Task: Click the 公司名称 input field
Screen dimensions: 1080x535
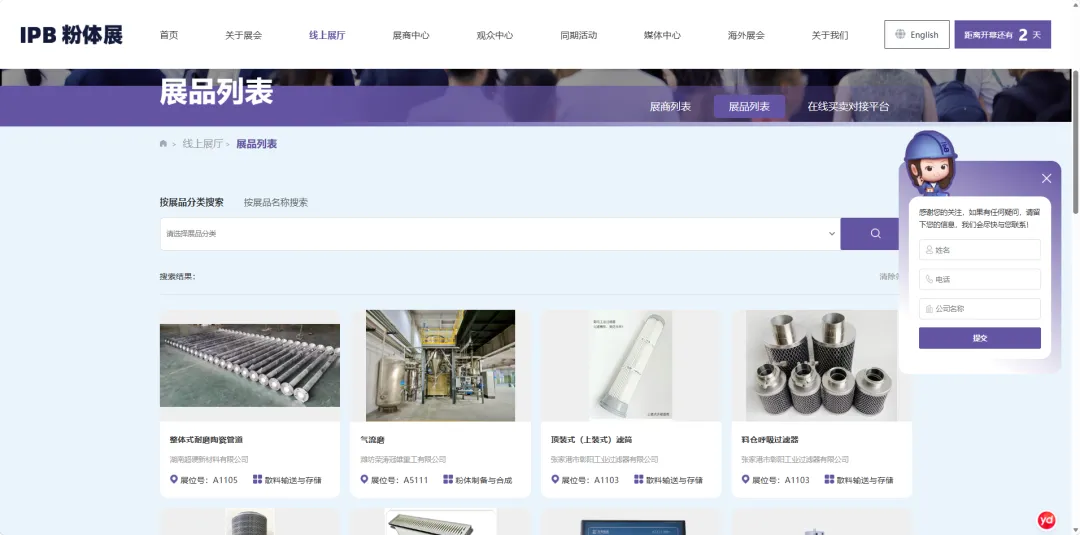Action: pos(979,308)
